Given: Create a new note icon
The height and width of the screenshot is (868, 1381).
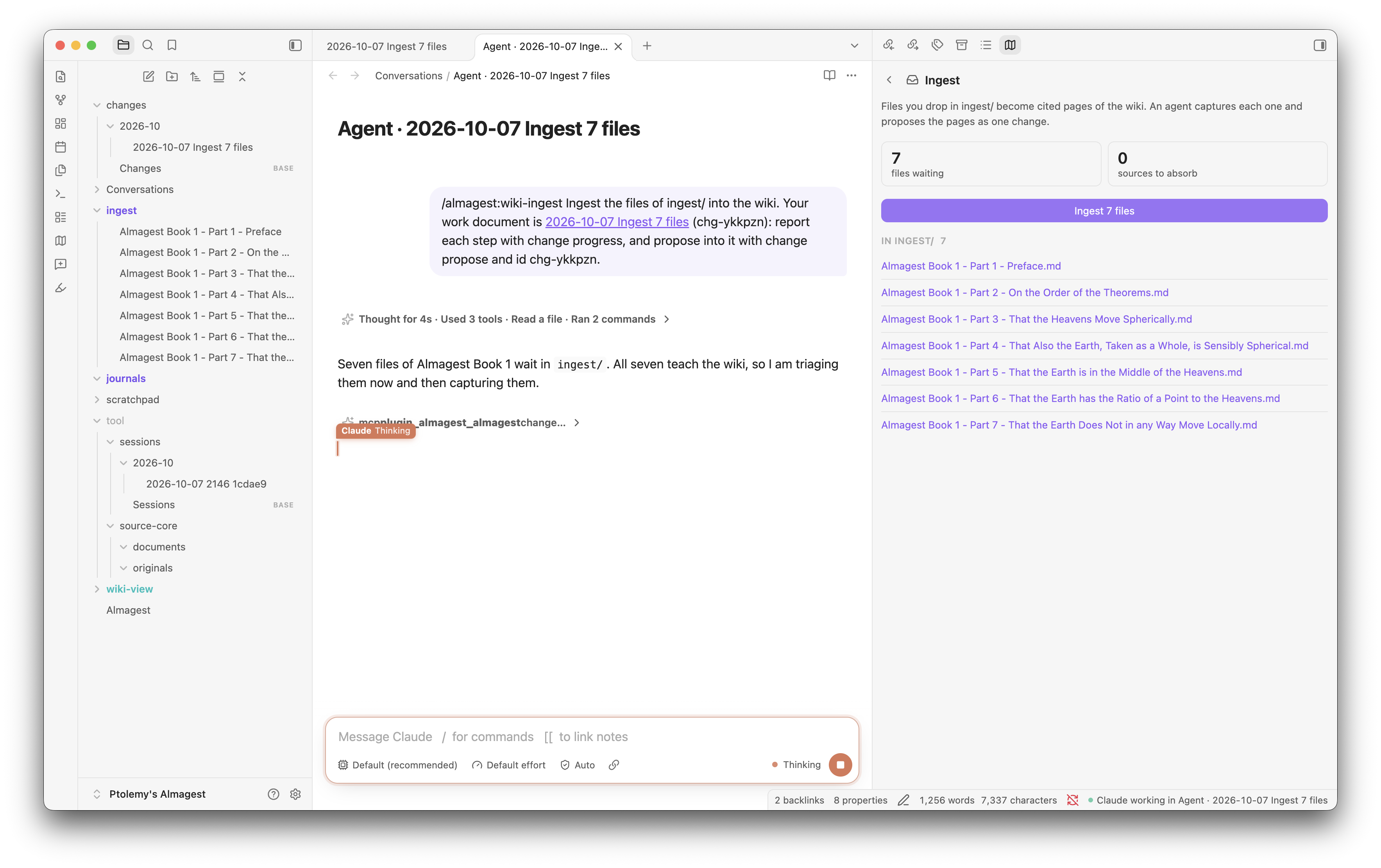Looking at the screenshot, I should click(148, 76).
